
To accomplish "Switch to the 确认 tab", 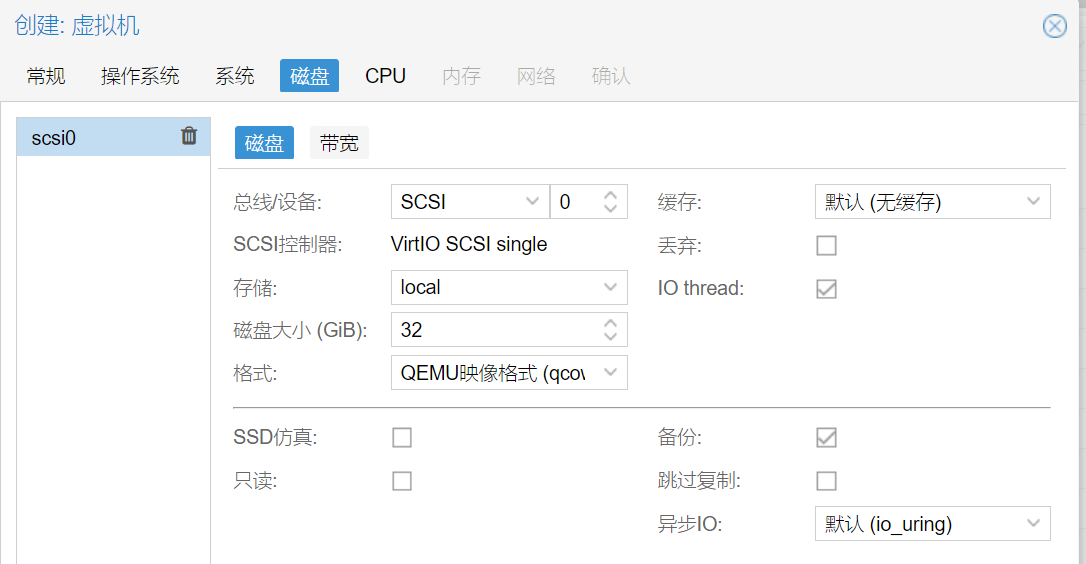I will [x=611, y=76].
